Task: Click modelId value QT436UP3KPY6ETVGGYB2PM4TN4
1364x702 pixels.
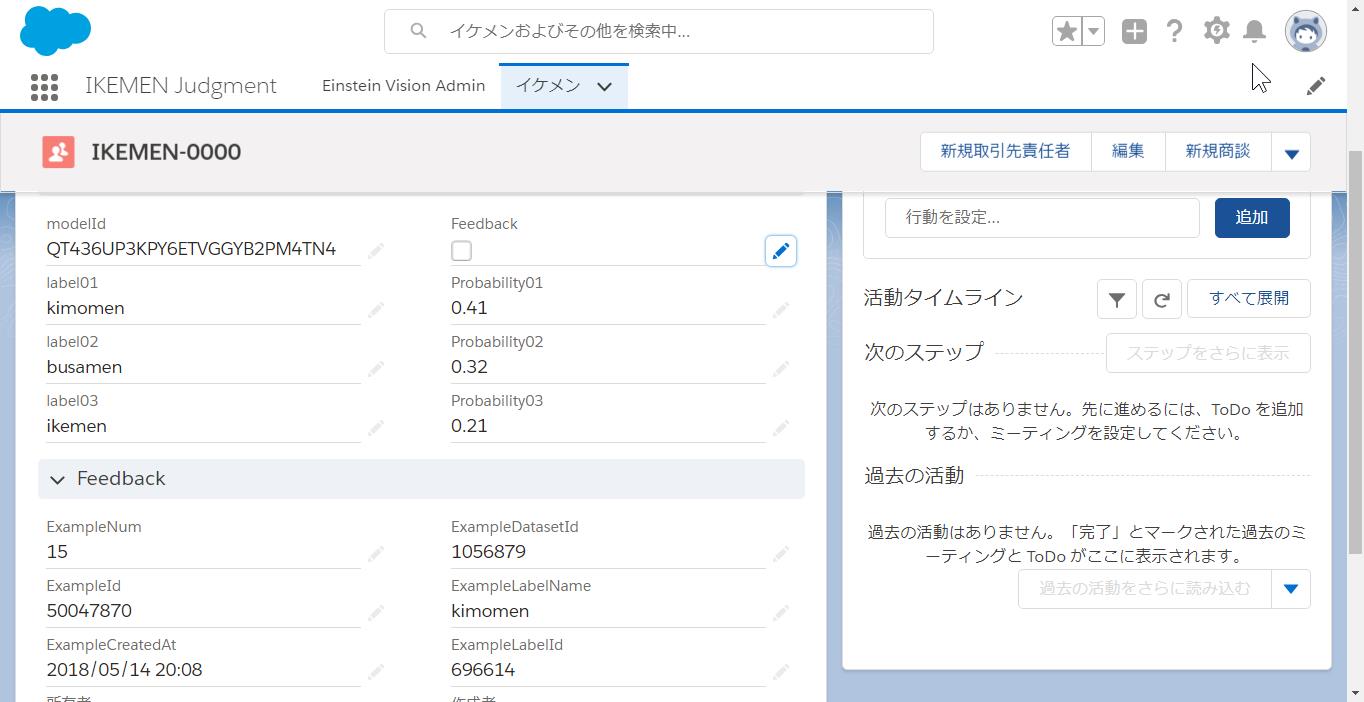Action: point(191,249)
